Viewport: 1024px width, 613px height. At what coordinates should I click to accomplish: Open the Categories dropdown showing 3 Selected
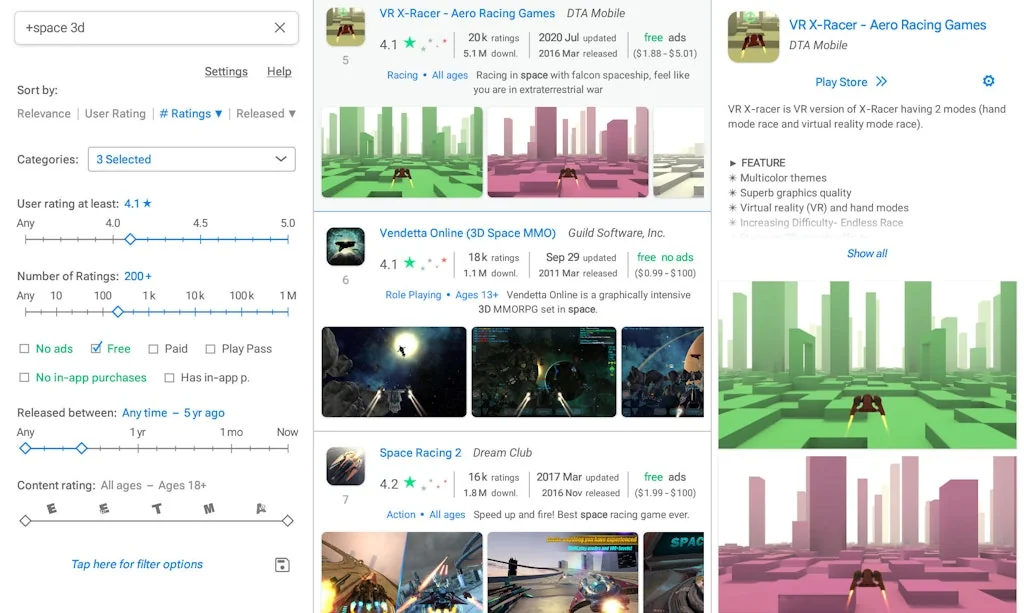tap(191, 159)
